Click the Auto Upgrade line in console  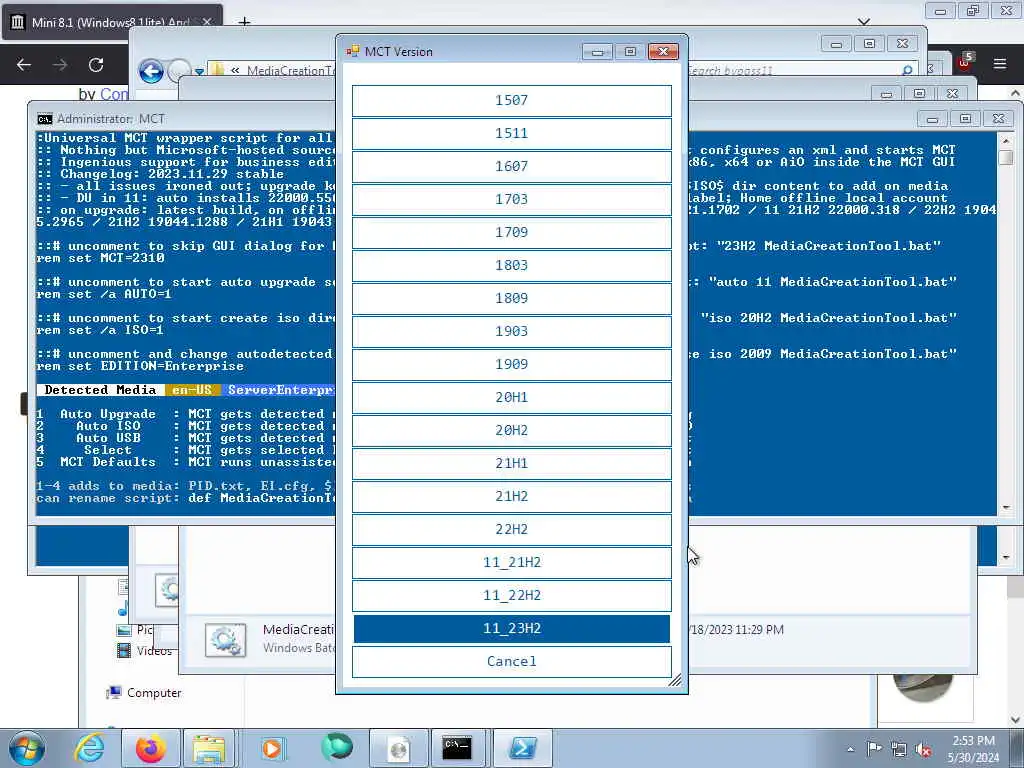(x=185, y=414)
